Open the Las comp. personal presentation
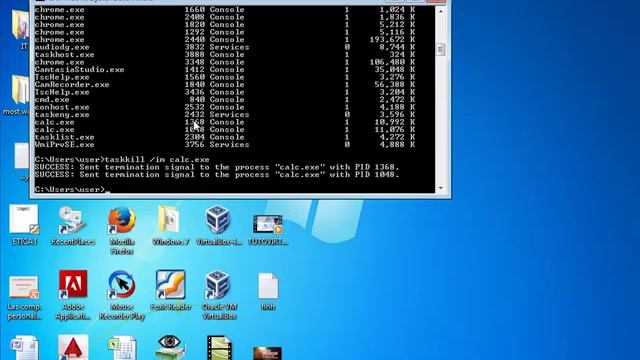This screenshot has width=640, height=360. (x=24, y=297)
